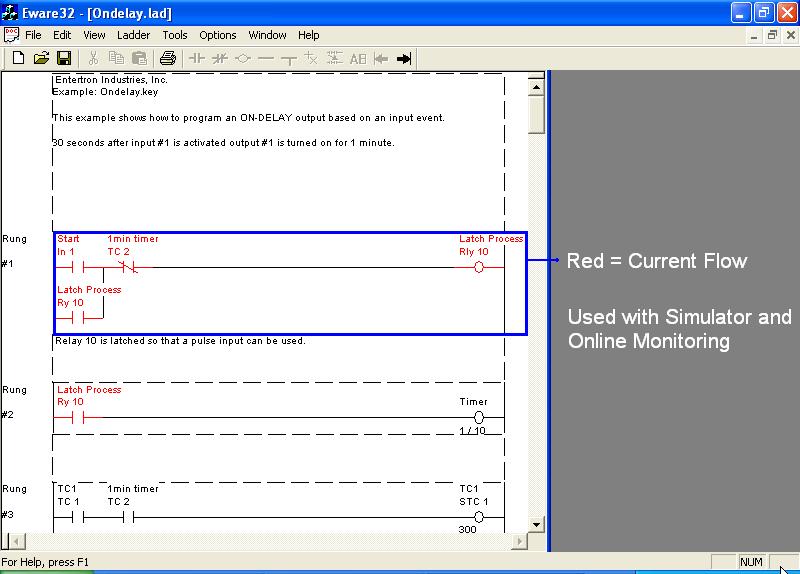Close the Ondelay.lad document window
Image resolution: width=800 pixels, height=574 pixels.
(790, 35)
